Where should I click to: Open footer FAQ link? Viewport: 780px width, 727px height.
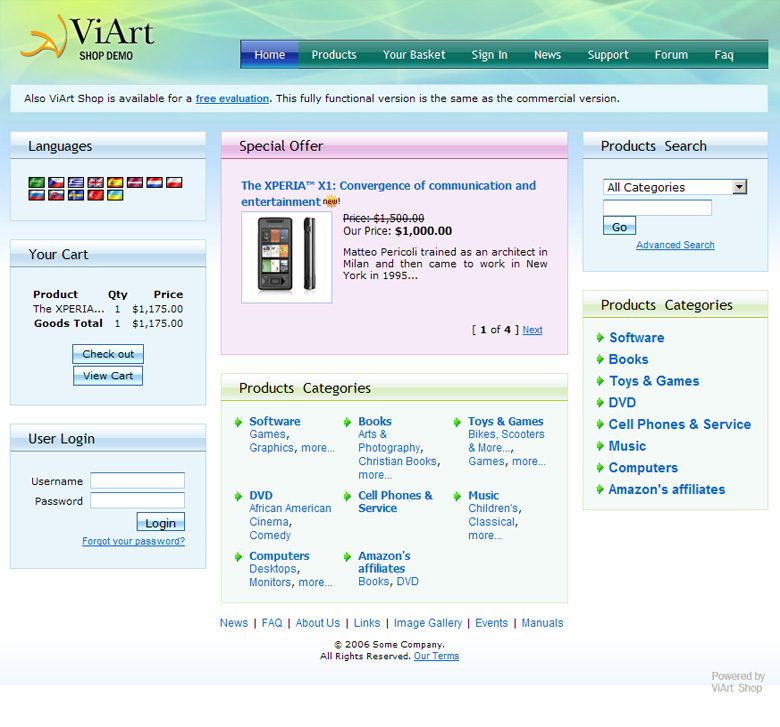point(272,623)
